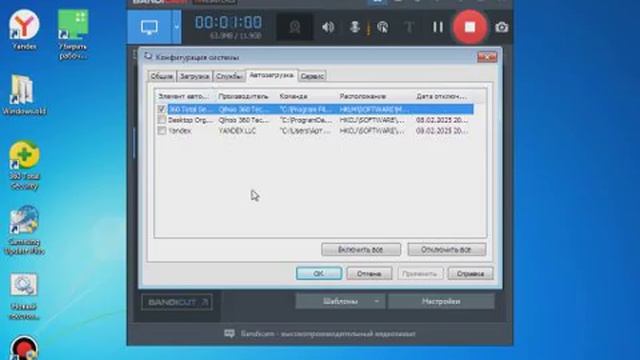Open Bandicam Настройки button
The height and width of the screenshot is (360, 640).
click(x=441, y=301)
